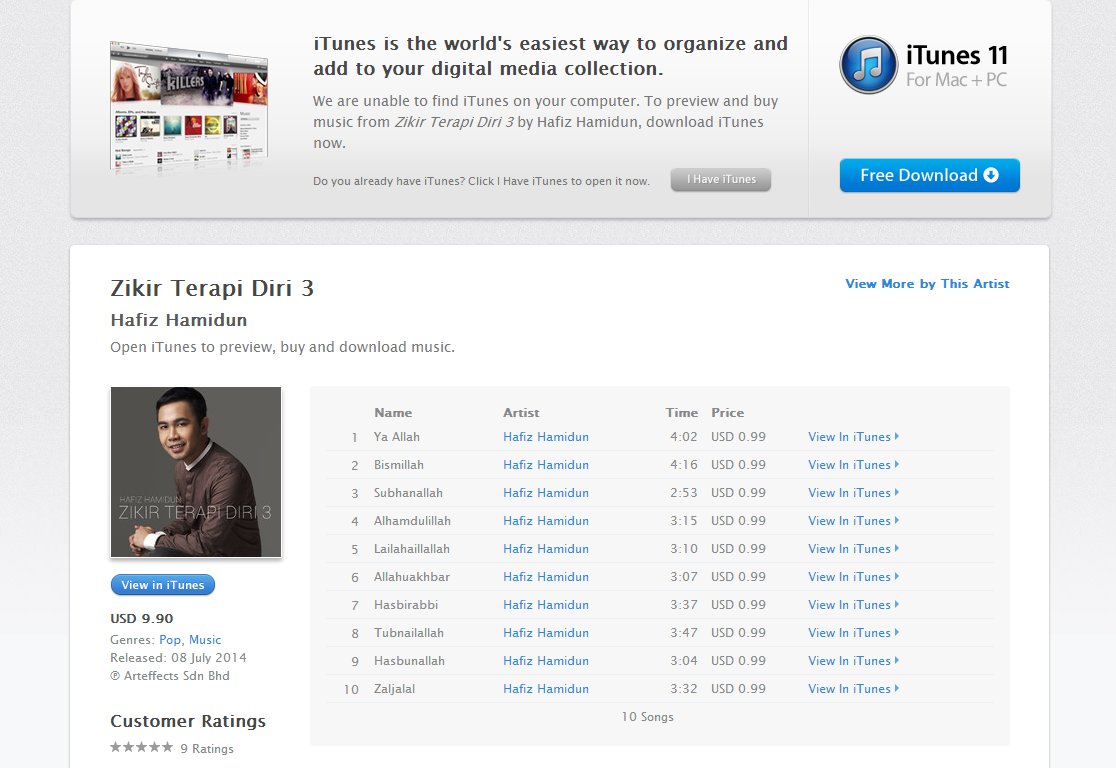Select the Hasbunallah song title
The image size is (1116, 768).
409,661
